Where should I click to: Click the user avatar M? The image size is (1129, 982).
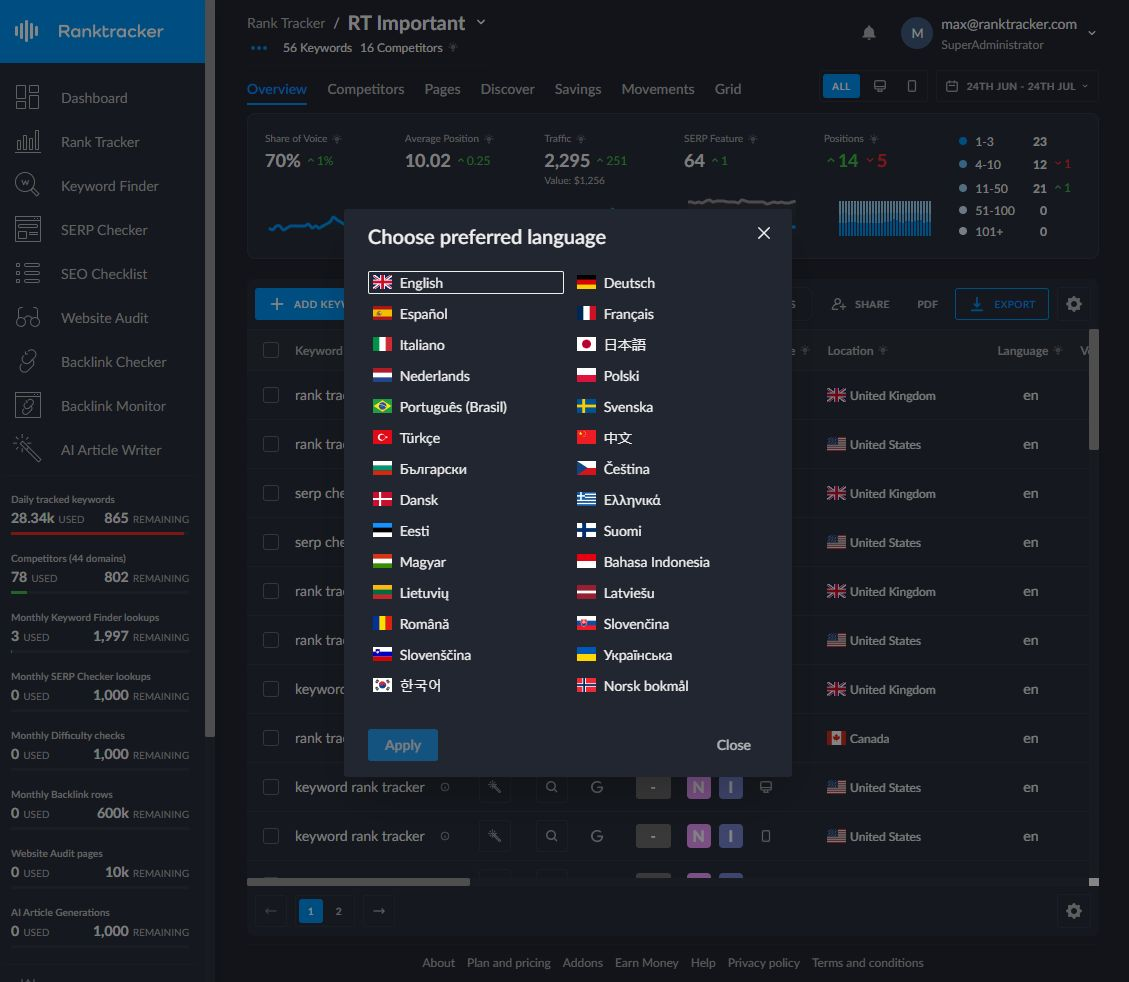(x=917, y=33)
